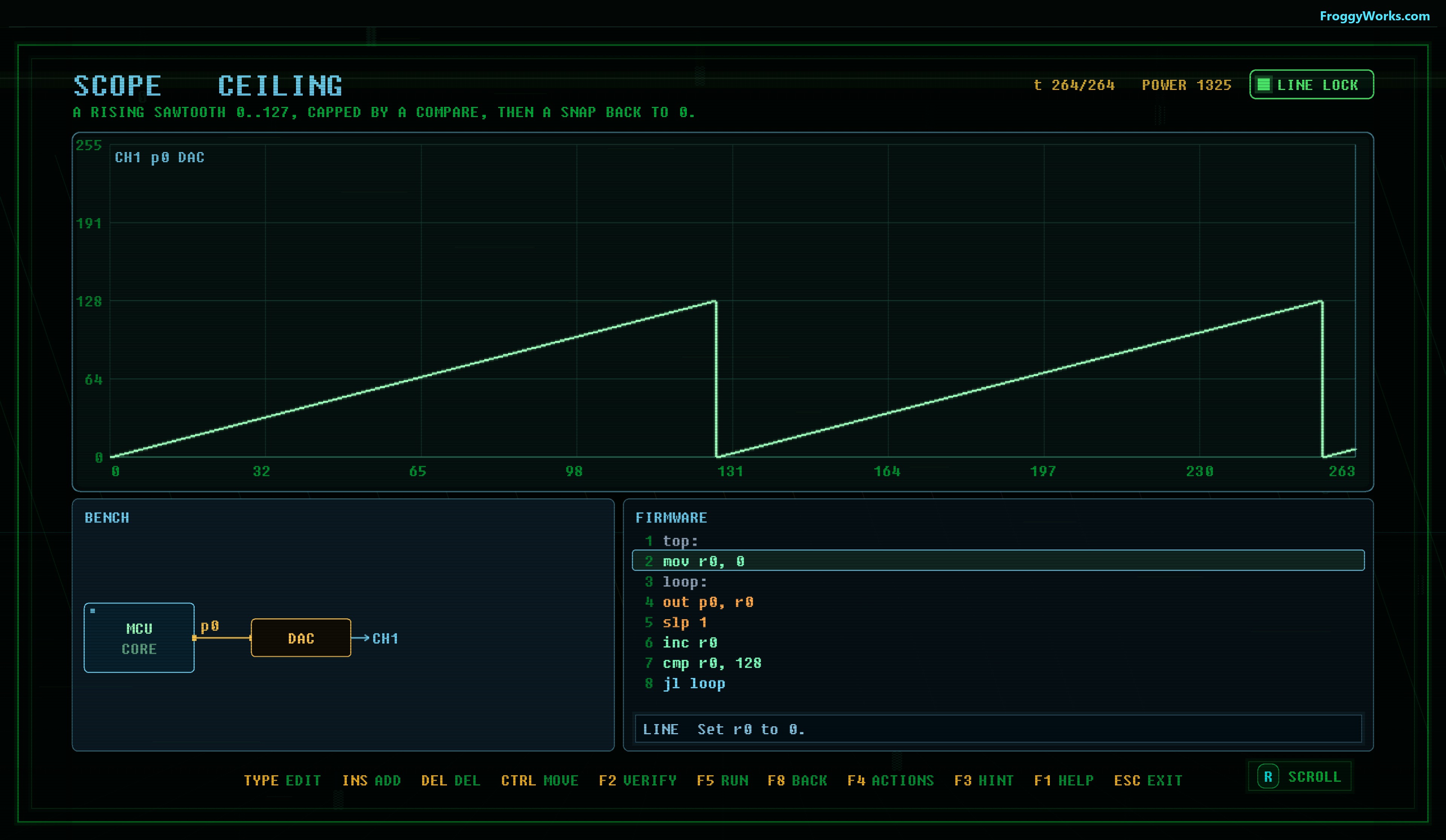Click the 'CH1 p0 DAC' channel label

click(x=160, y=157)
